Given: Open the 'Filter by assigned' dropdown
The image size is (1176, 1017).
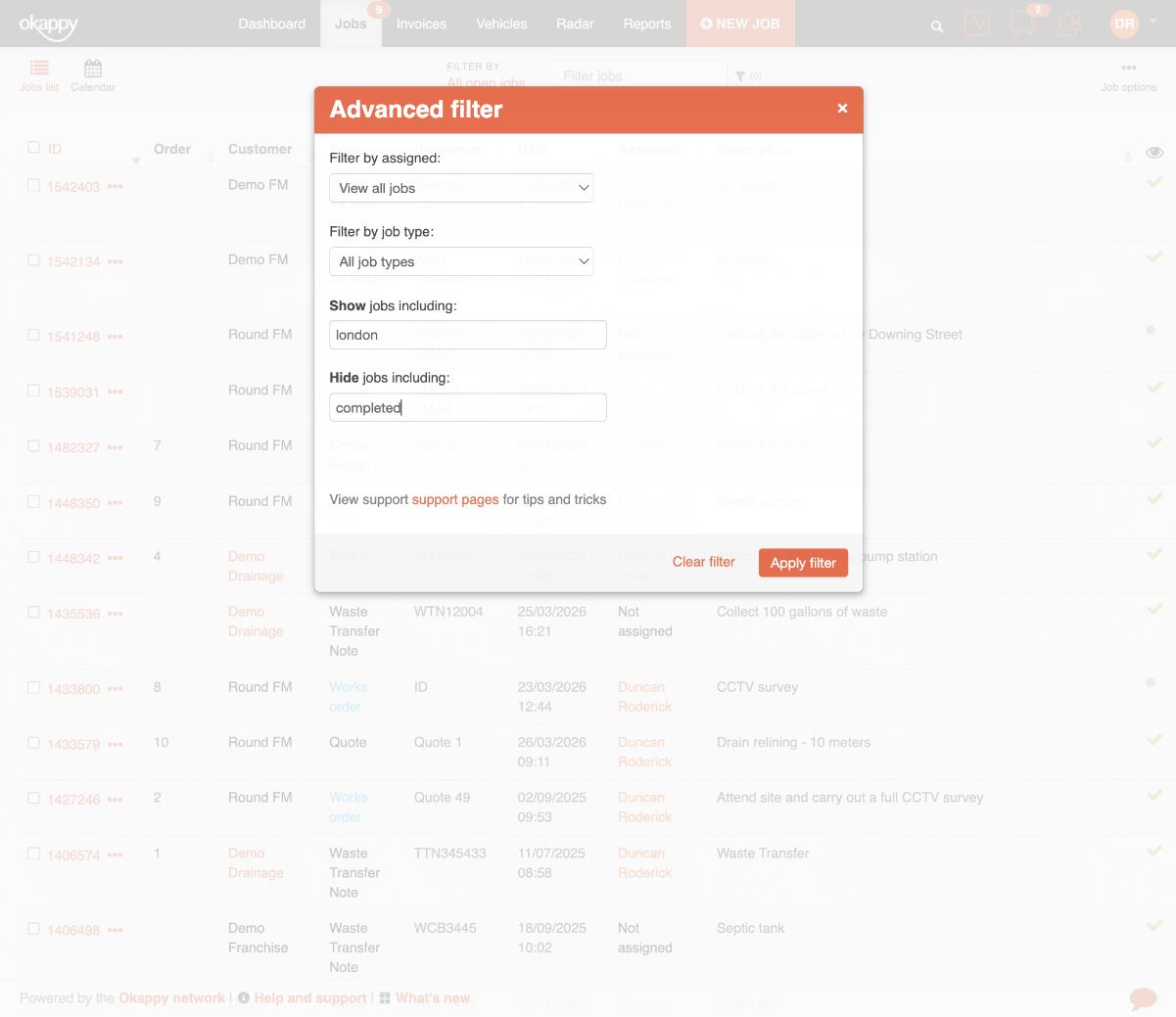Looking at the screenshot, I should (x=461, y=188).
